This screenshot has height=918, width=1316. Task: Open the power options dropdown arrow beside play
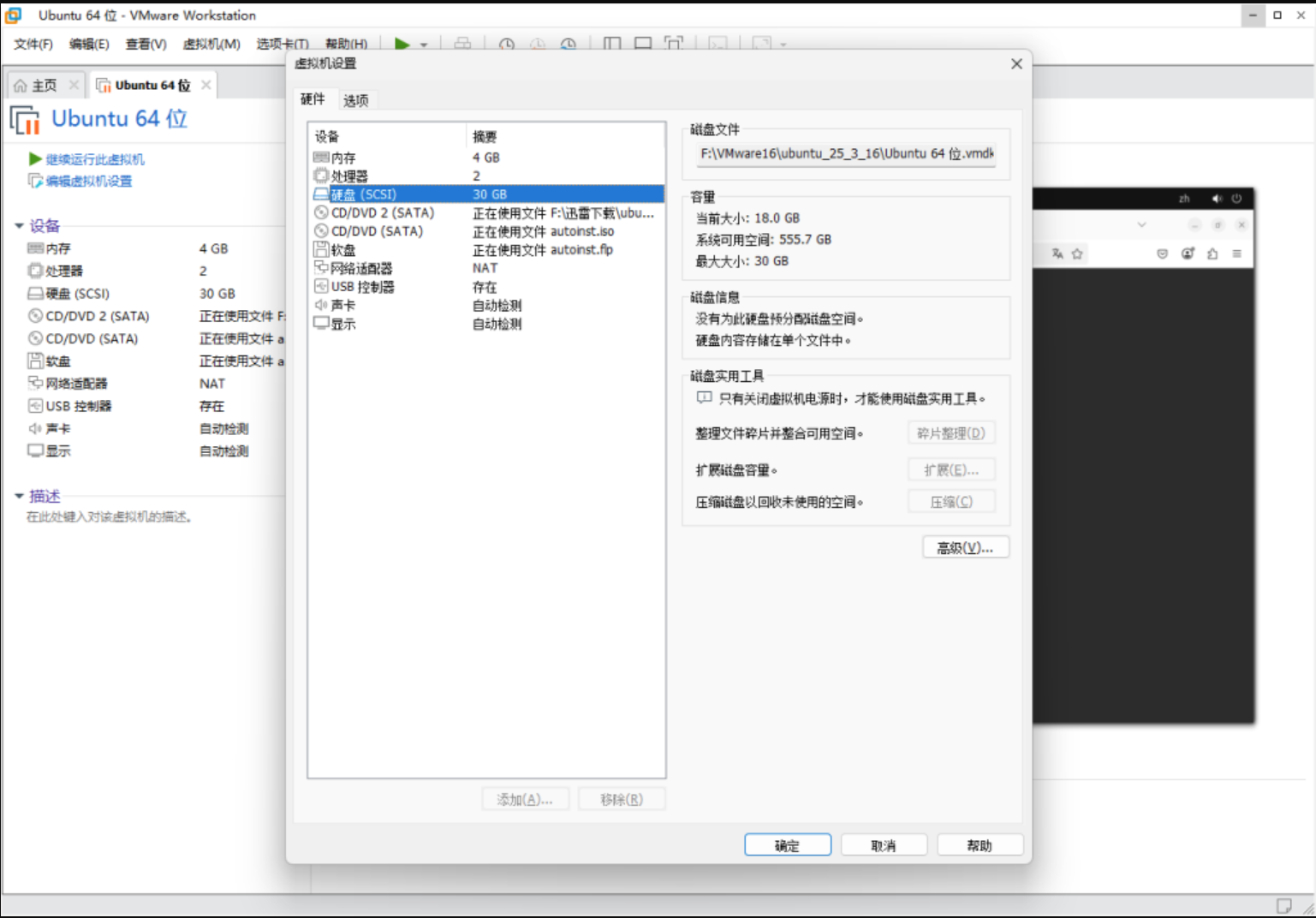coord(424,45)
